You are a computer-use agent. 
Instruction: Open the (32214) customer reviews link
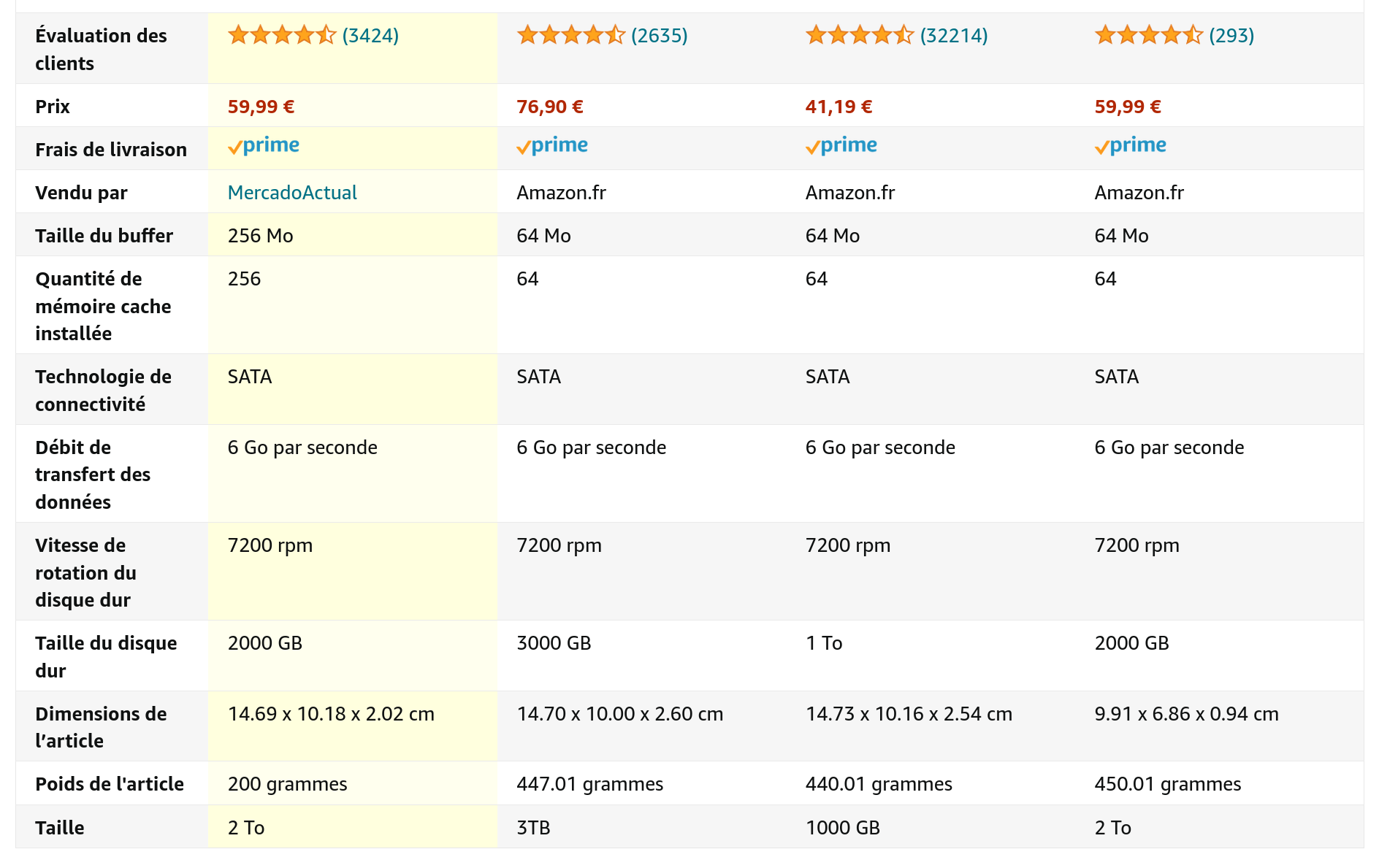(954, 35)
